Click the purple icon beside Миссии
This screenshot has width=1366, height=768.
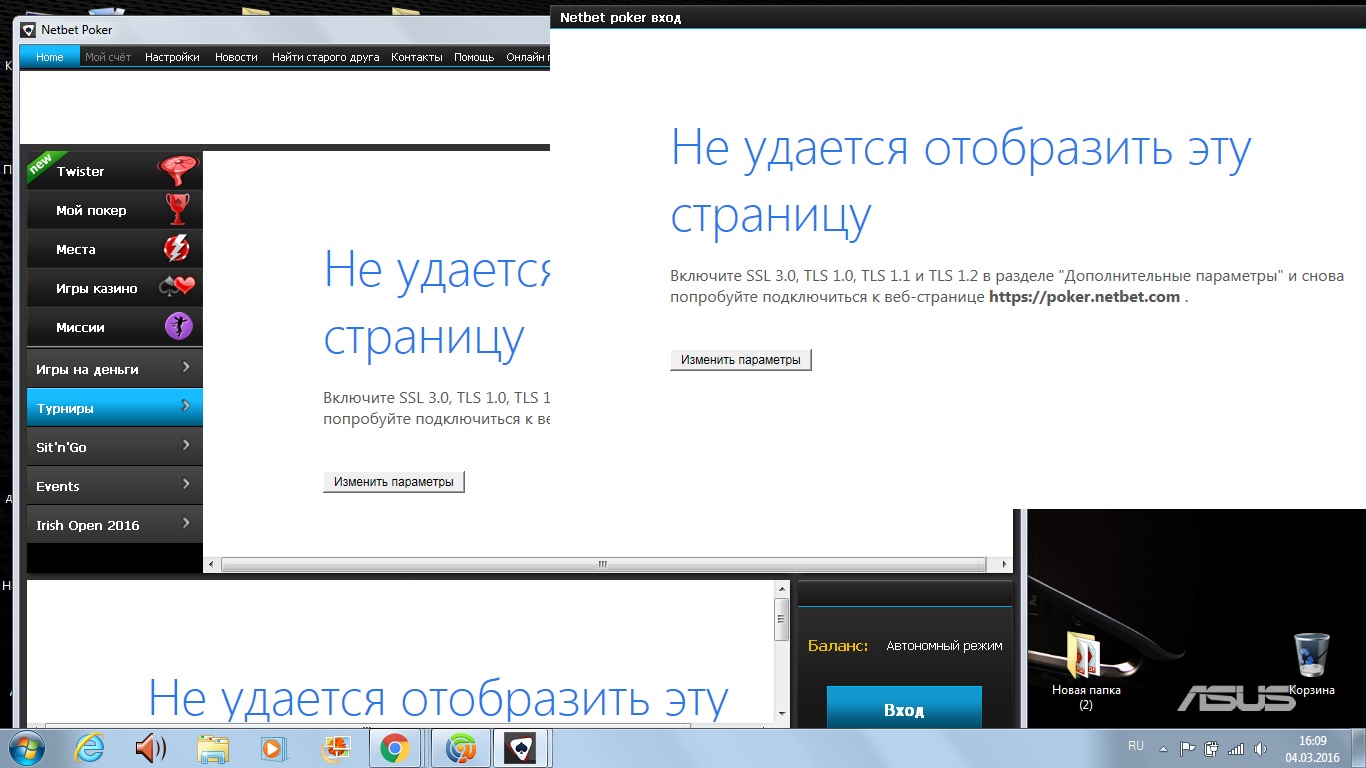tap(178, 327)
